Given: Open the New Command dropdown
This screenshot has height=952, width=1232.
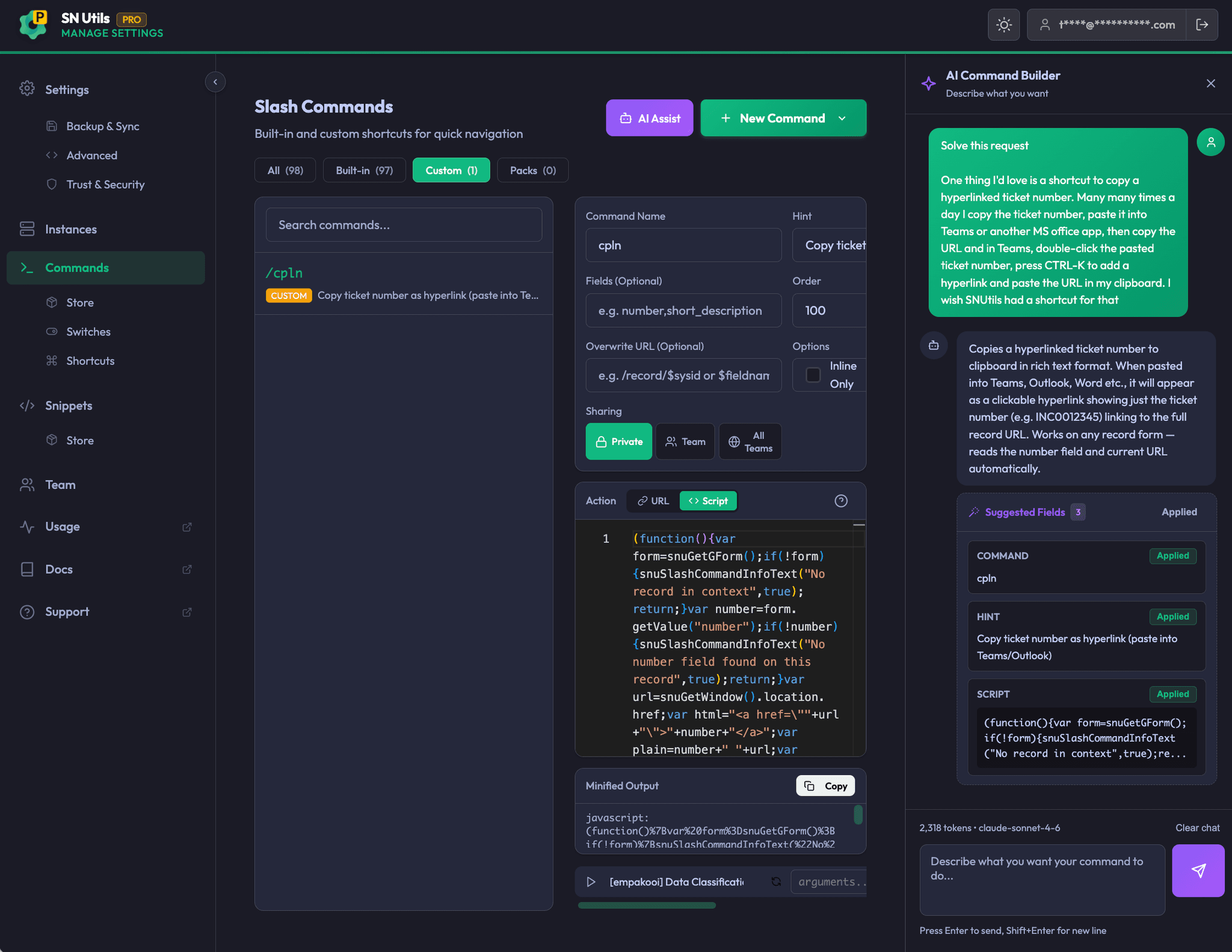Looking at the screenshot, I should [842, 118].
